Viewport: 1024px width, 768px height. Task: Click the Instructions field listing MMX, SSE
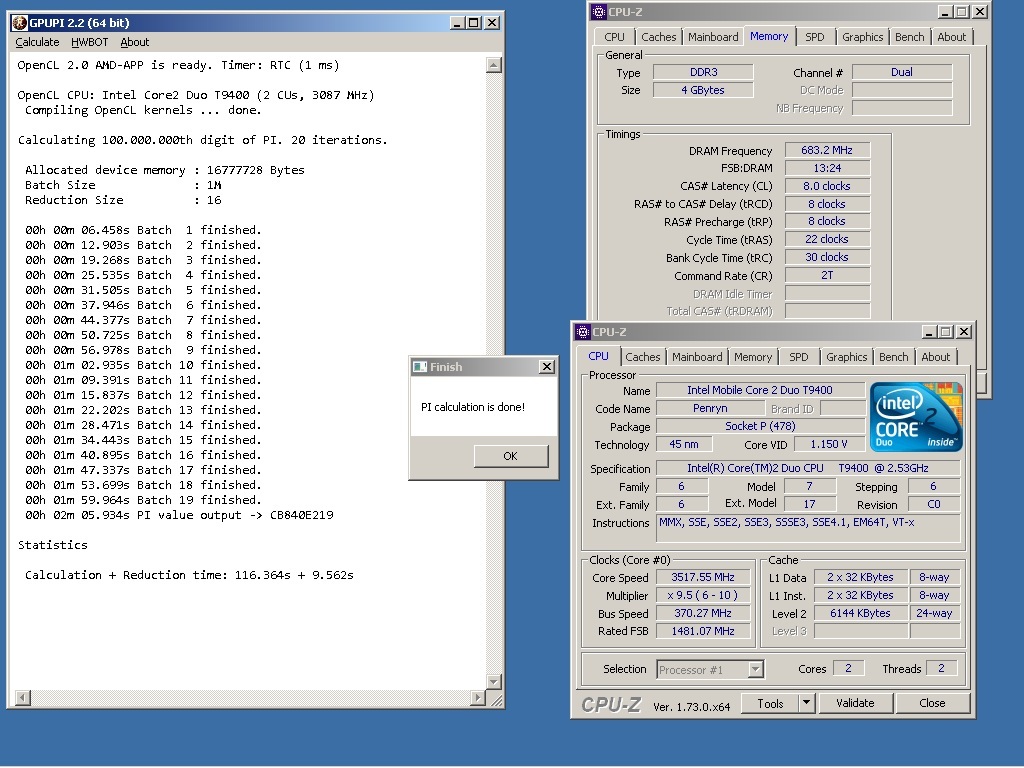point(808,528)
